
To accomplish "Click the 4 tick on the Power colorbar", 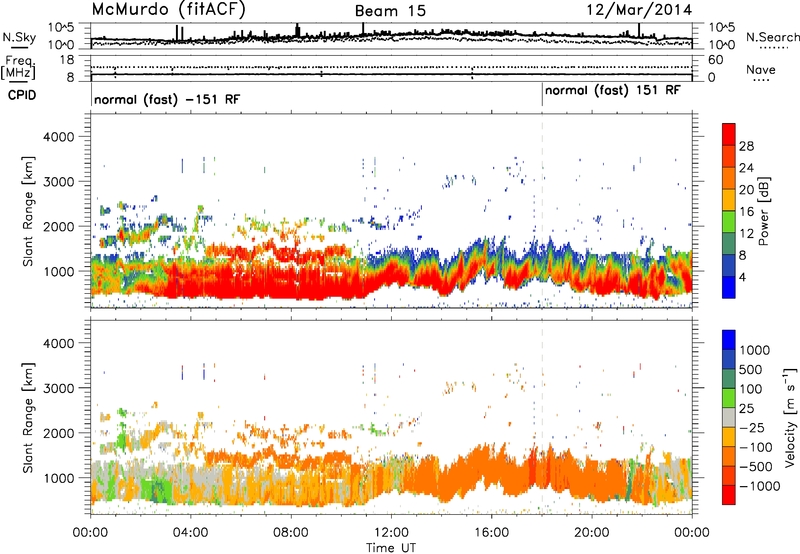I will point(742,278).
